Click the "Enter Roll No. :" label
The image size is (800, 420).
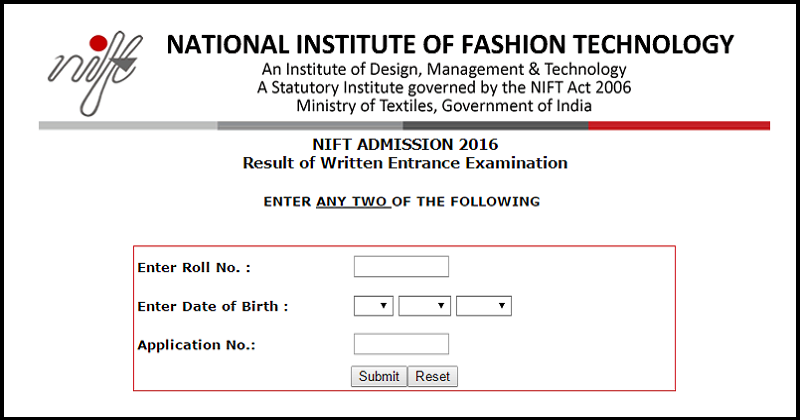(x=194, y=267)
